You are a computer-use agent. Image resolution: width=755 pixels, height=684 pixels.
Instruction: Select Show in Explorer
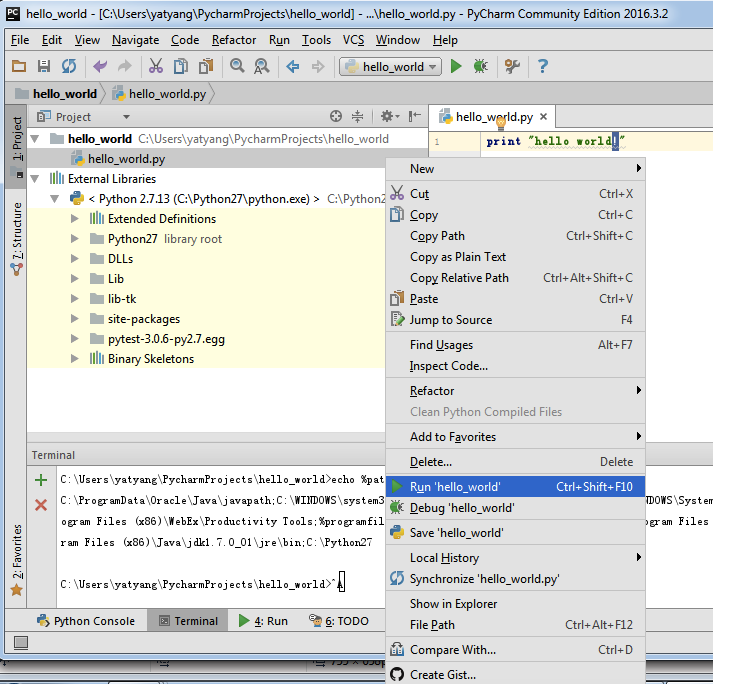pos(515,604)
